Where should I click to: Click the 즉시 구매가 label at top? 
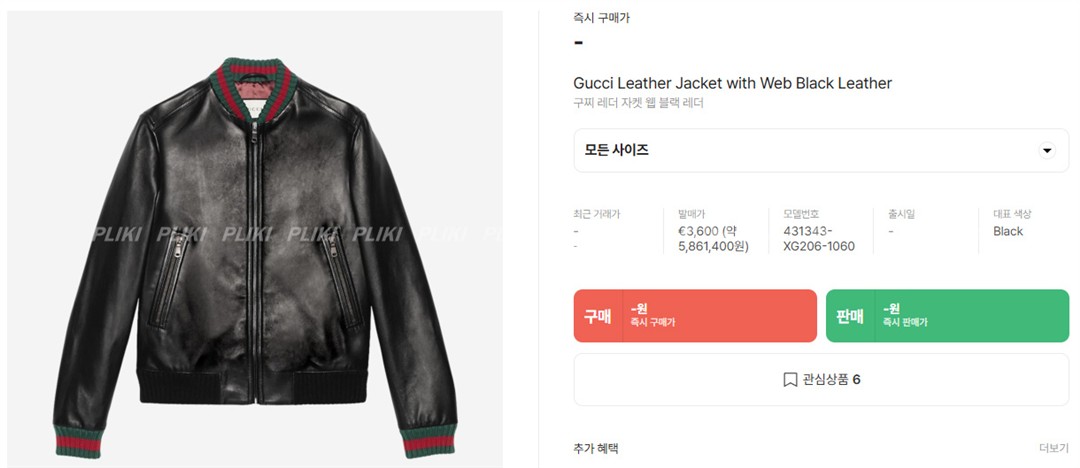[x=601, y=18]
